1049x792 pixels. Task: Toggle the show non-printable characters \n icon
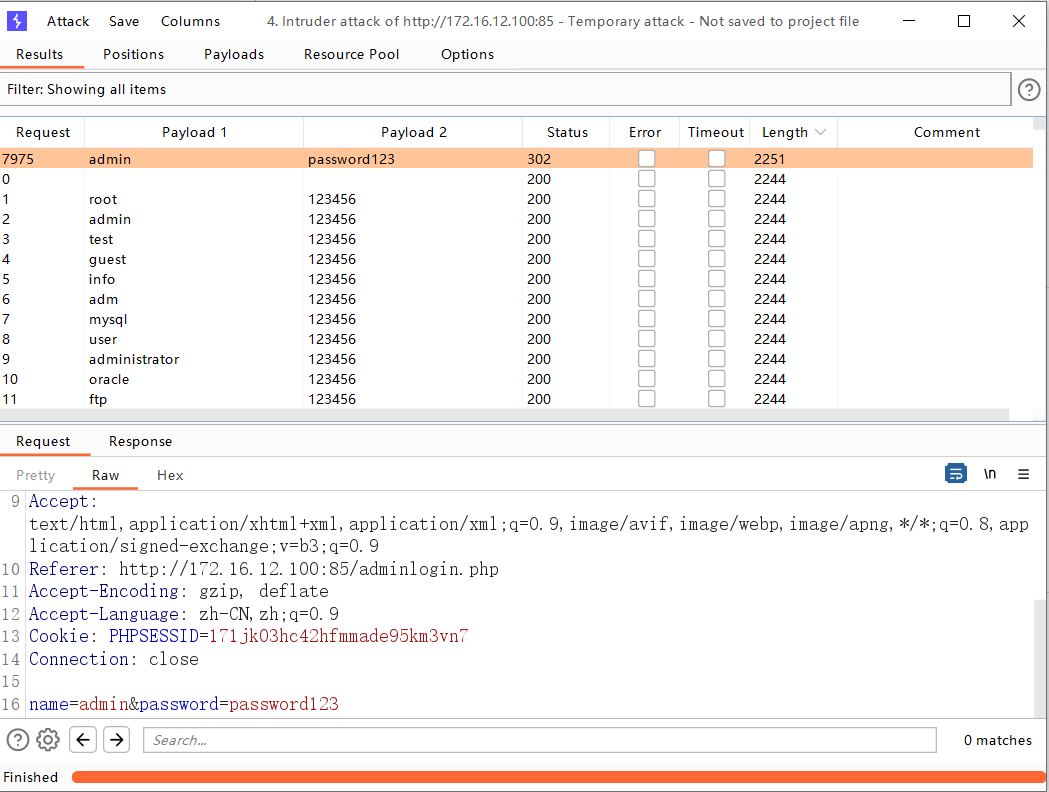point(990,474)
